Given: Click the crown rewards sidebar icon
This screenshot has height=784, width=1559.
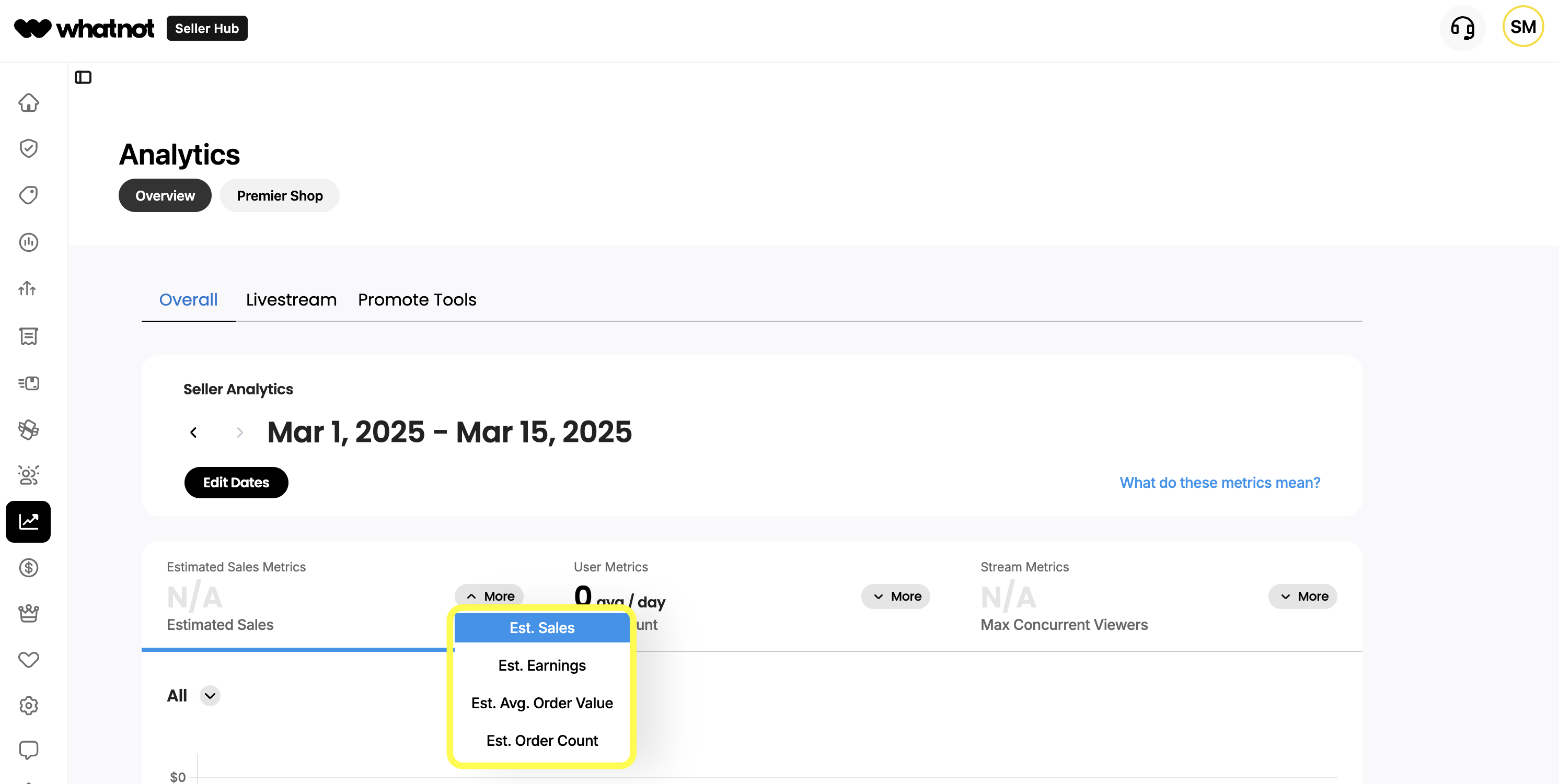Looking at the screenshot, I should coord(28,613).
